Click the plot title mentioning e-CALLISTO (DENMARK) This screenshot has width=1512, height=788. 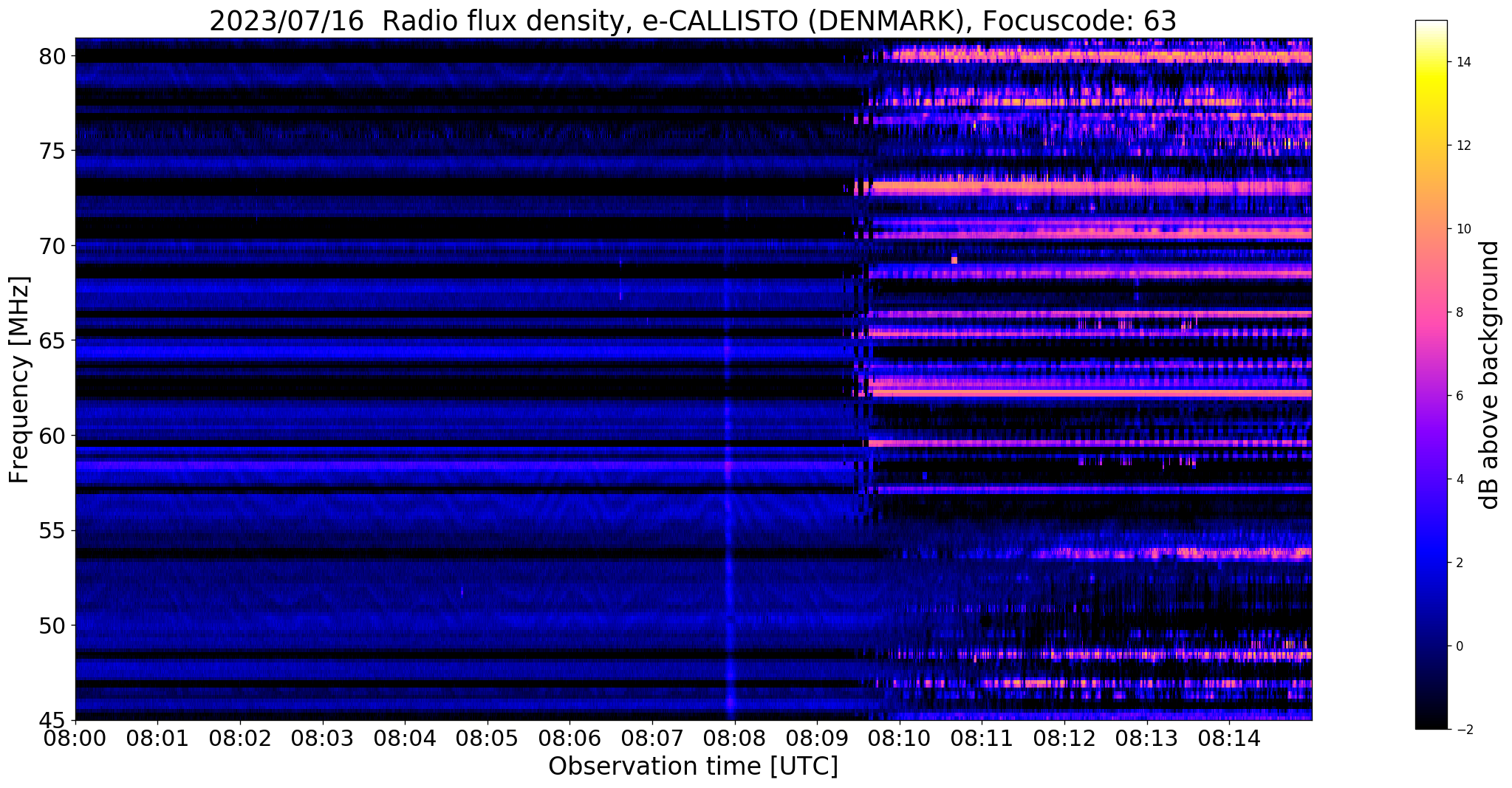[x=693, y=21]
